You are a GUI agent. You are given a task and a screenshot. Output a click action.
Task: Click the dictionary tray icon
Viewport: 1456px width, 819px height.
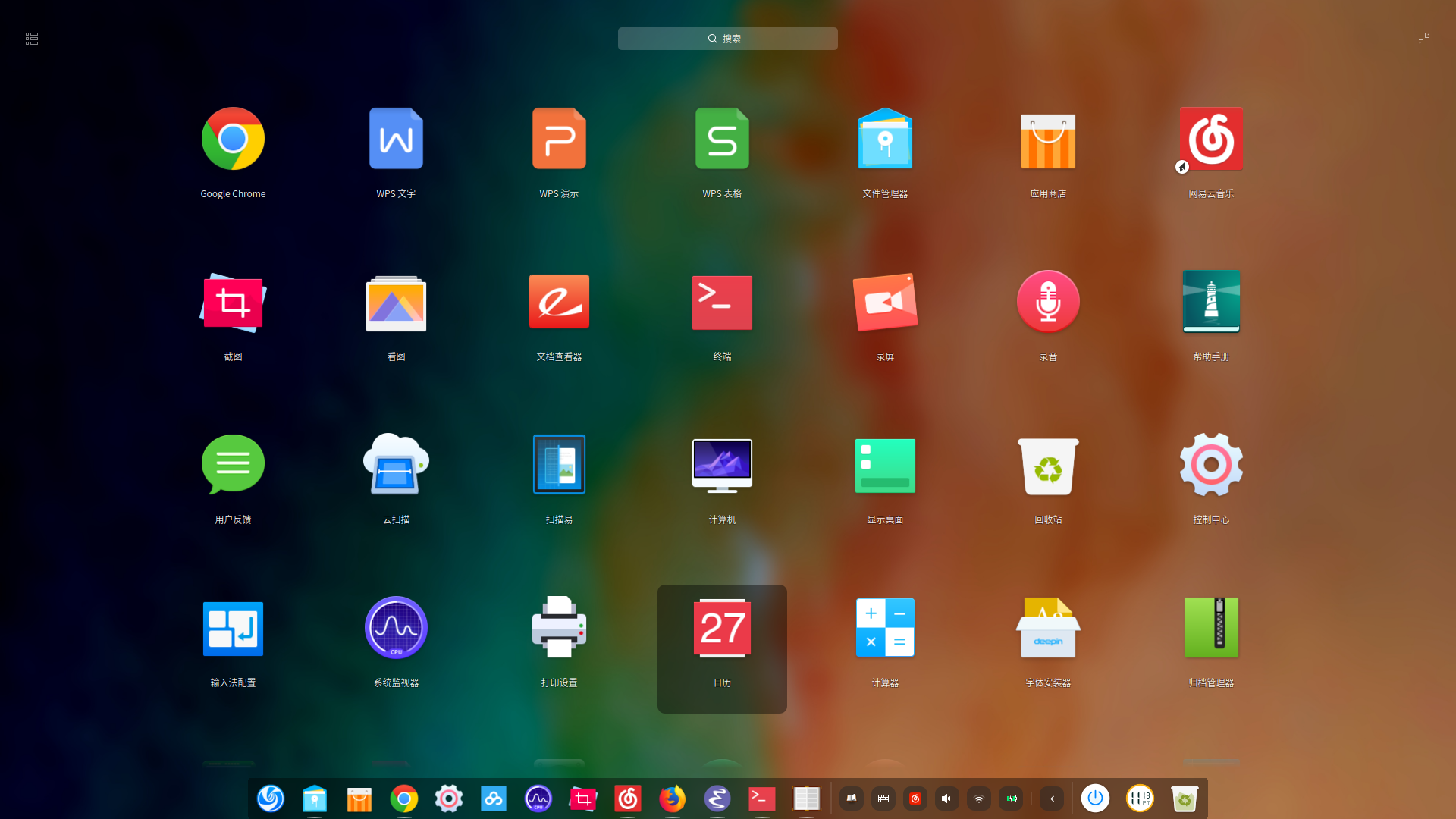click(852, 799)
